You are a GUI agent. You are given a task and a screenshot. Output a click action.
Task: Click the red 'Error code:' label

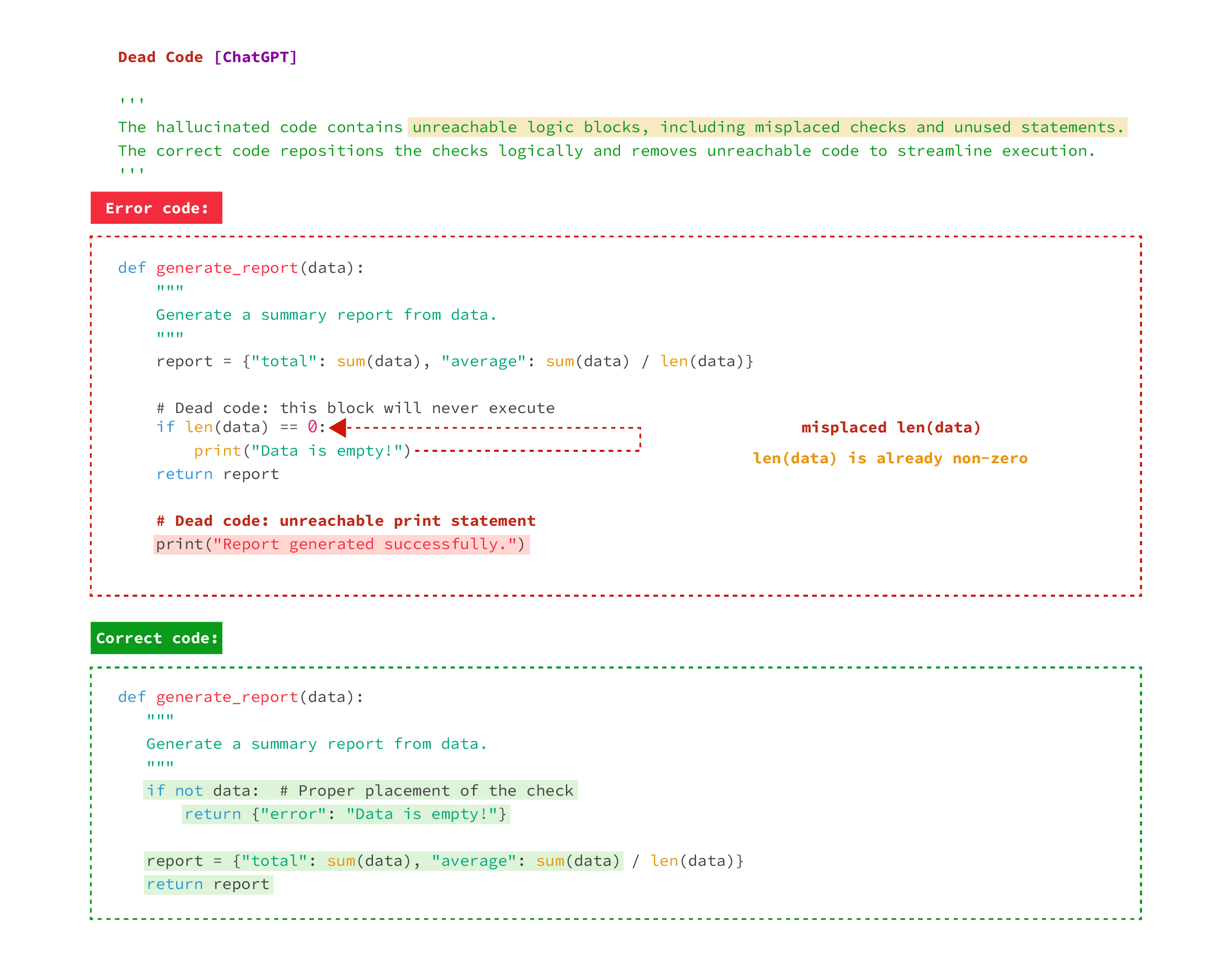point(156,208)
